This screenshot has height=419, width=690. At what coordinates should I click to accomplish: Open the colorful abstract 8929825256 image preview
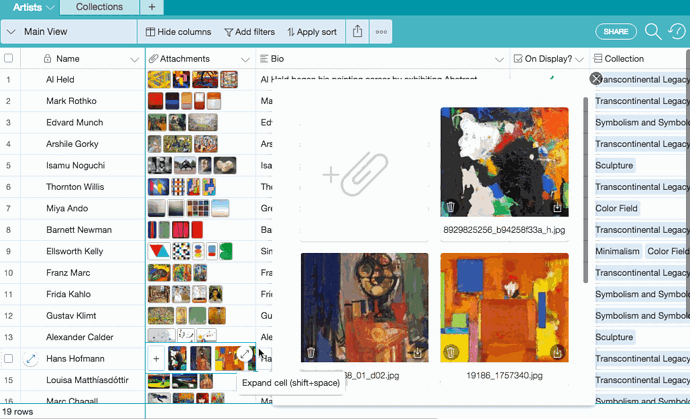coord(504,162)
